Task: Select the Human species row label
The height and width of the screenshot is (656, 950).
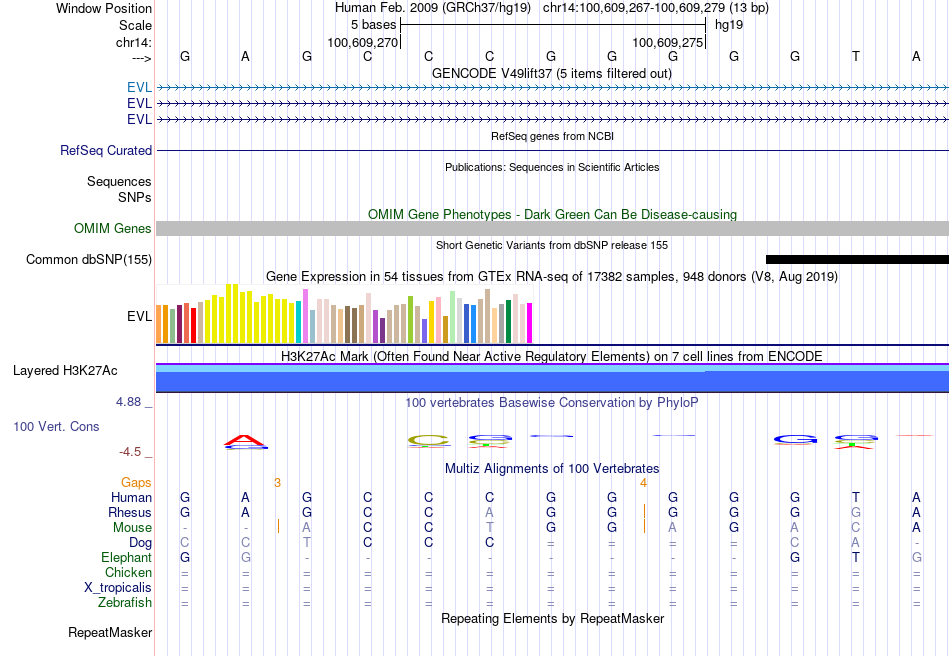Action: (x=131, y=497)
